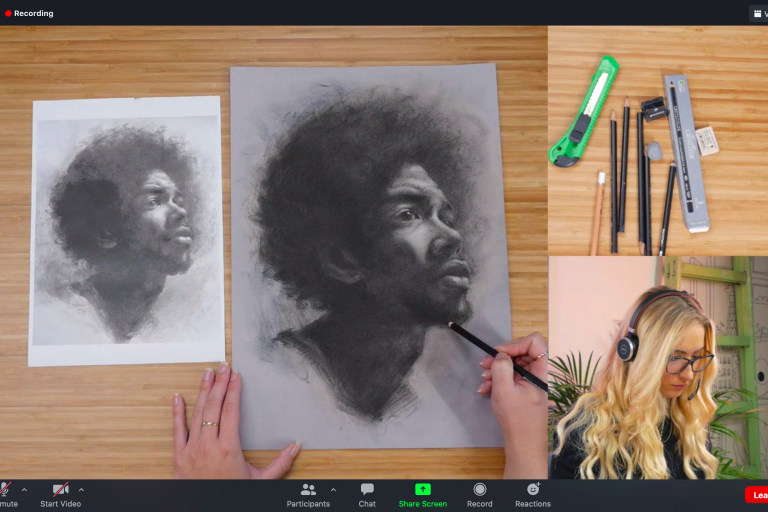
Task: Expand audio options arrow beside Mute
Action: [25, 489]
